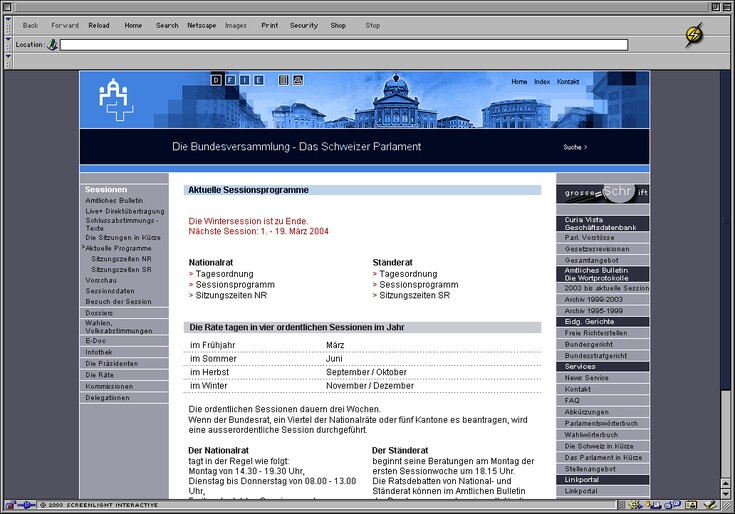Open Address Book from the component bar
The width and height of the screenshot is (735, 514).
pyautogui.click(x=691, y=505)
